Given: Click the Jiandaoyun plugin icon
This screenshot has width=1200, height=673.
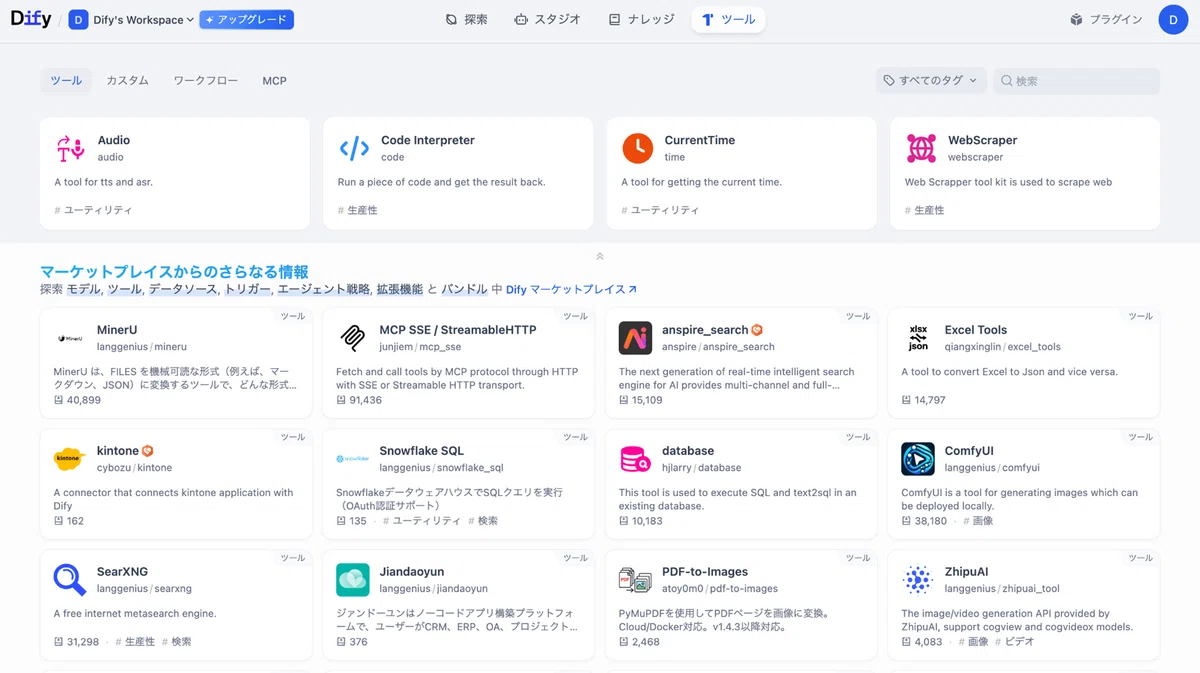Looking at the screenshot, I should tap(353, 580).
